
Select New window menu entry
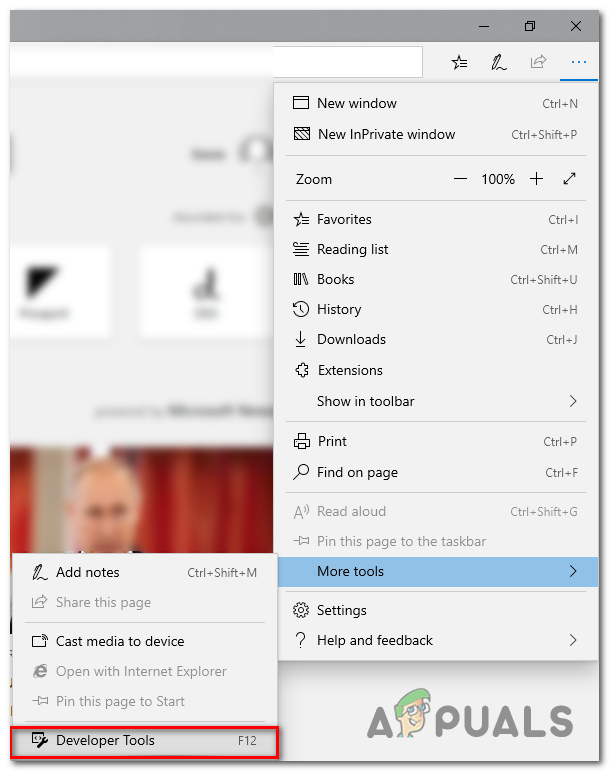click(x=436, y=103)
